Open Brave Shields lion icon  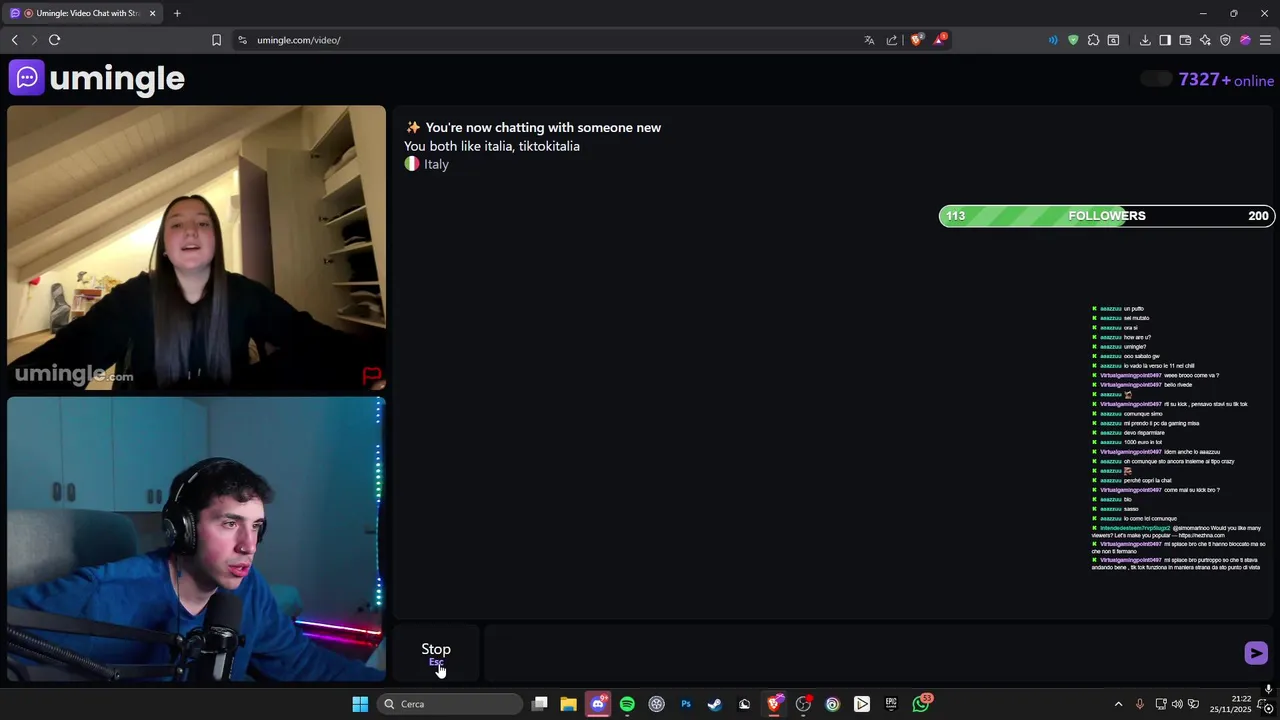pyautogui.click(x=916, y=40)
